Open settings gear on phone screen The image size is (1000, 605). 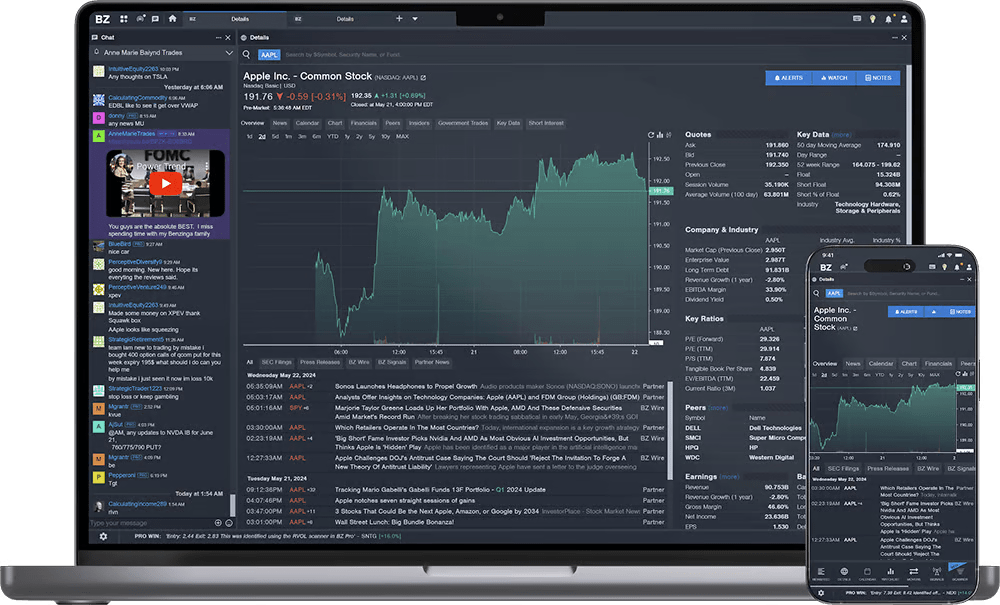pyautogui.click(x=821, y=593)
